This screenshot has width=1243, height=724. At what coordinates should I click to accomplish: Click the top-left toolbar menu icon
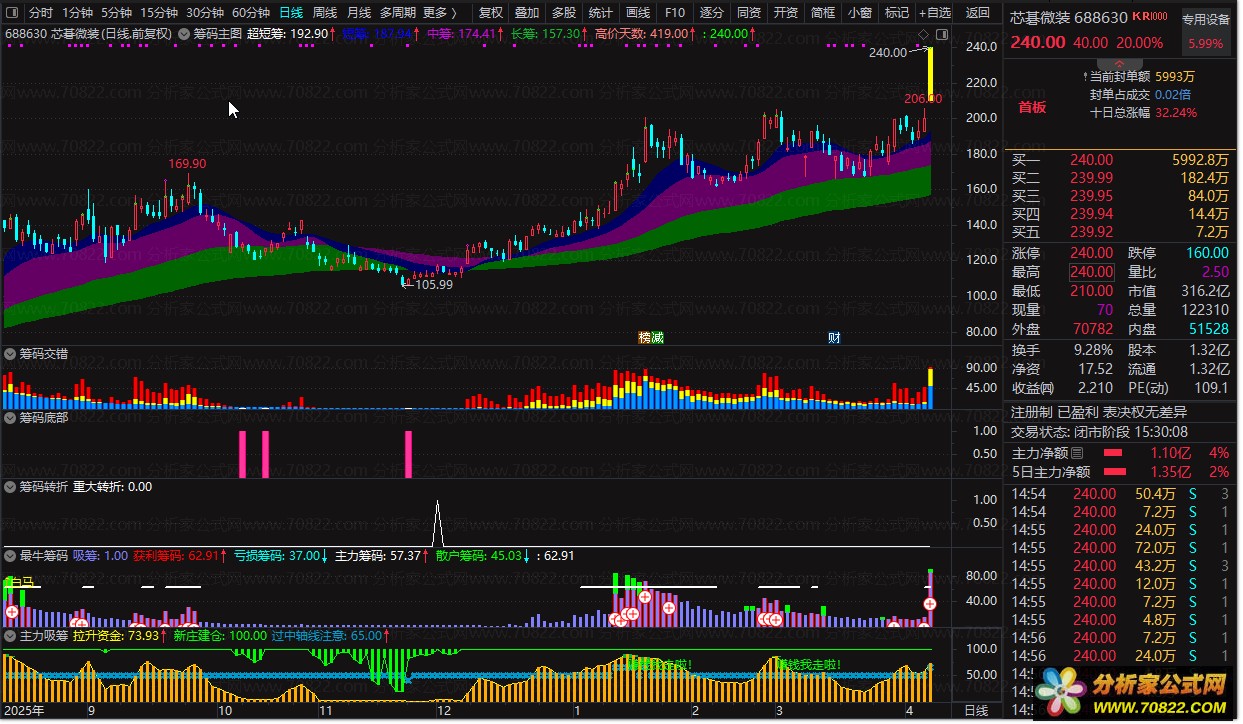tap(12, 13)
